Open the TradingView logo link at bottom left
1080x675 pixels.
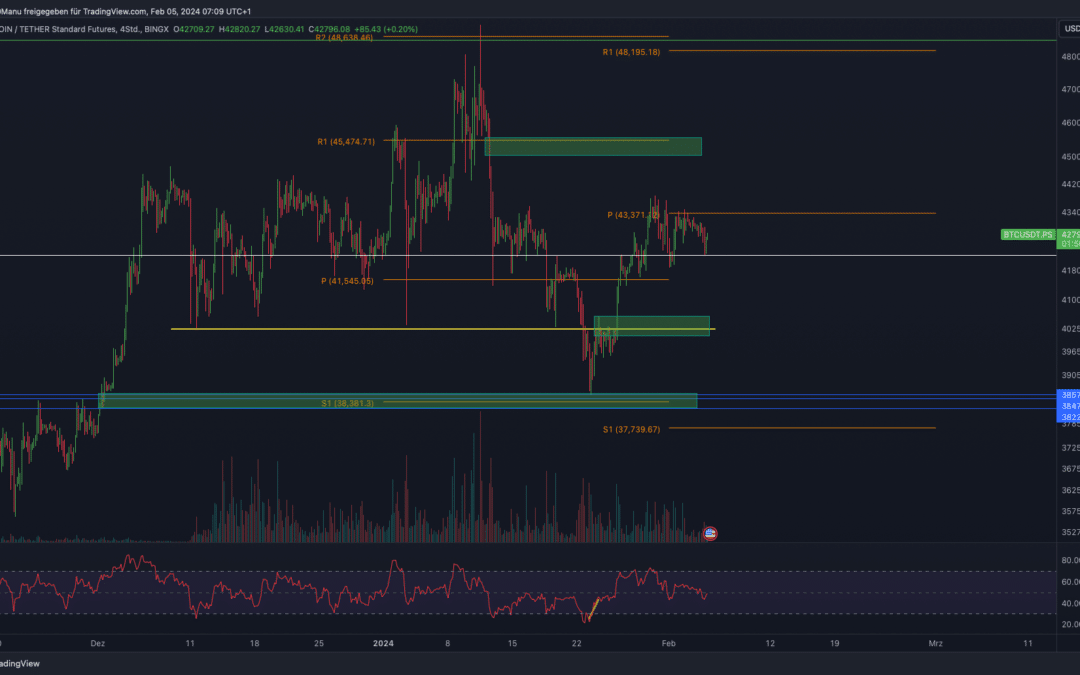pyautogui.click(x=20, y=663)
